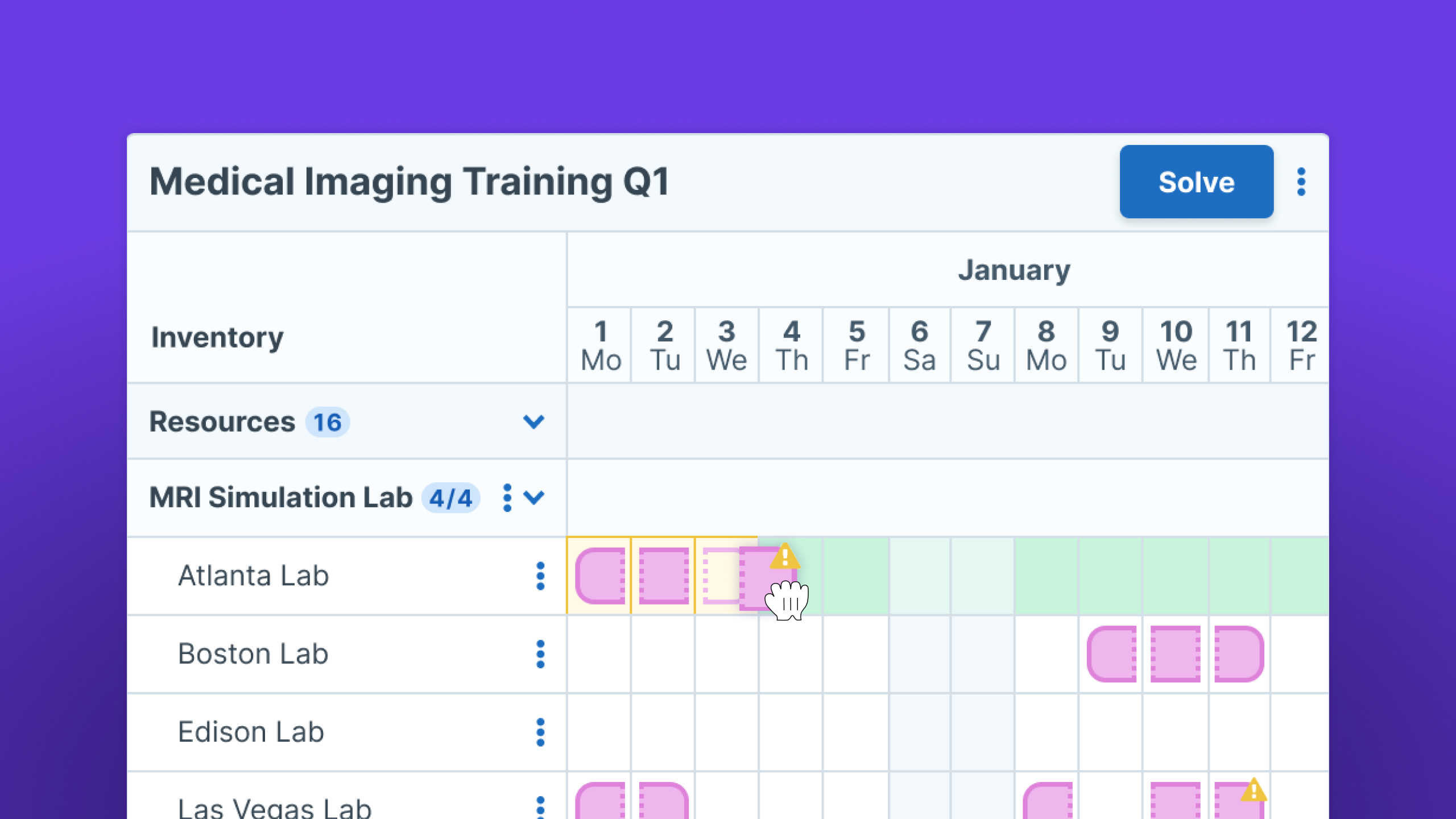The image size is (1456, 819).
Task: Click the 5 Fr date column header
Action: coord(857,345)
